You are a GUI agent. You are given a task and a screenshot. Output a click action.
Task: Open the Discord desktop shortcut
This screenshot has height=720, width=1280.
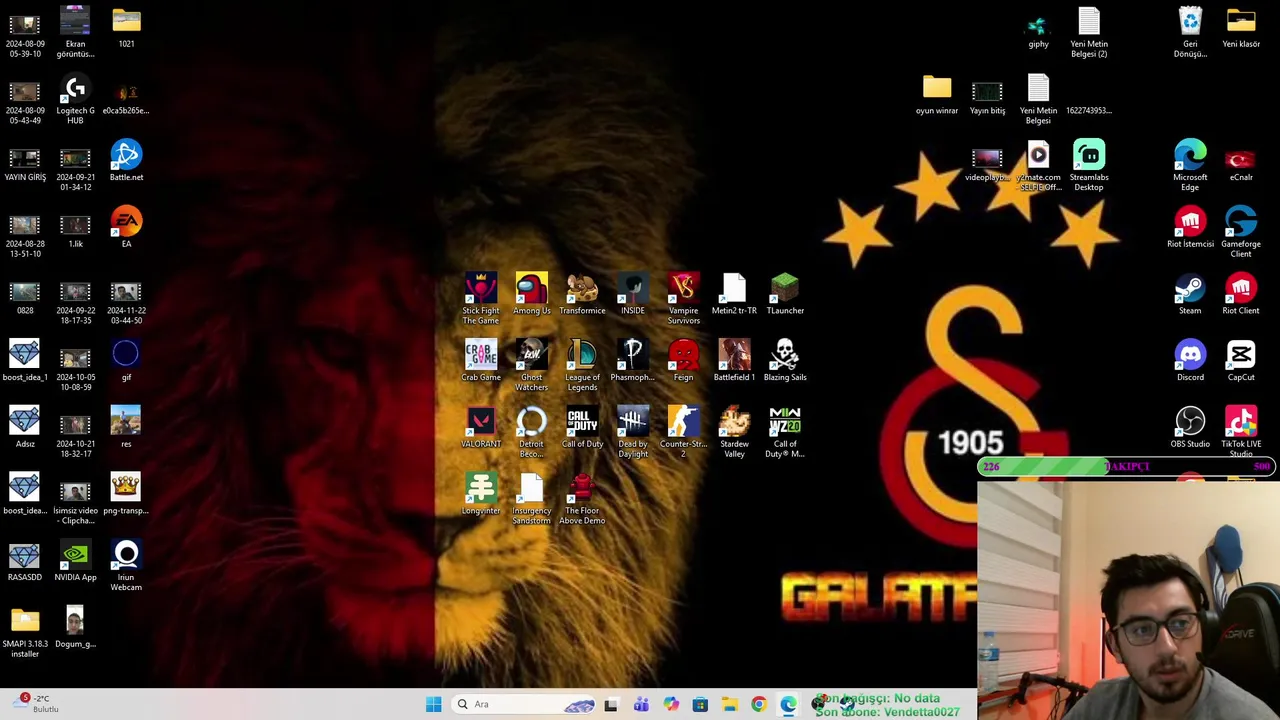click(1190, 361)
